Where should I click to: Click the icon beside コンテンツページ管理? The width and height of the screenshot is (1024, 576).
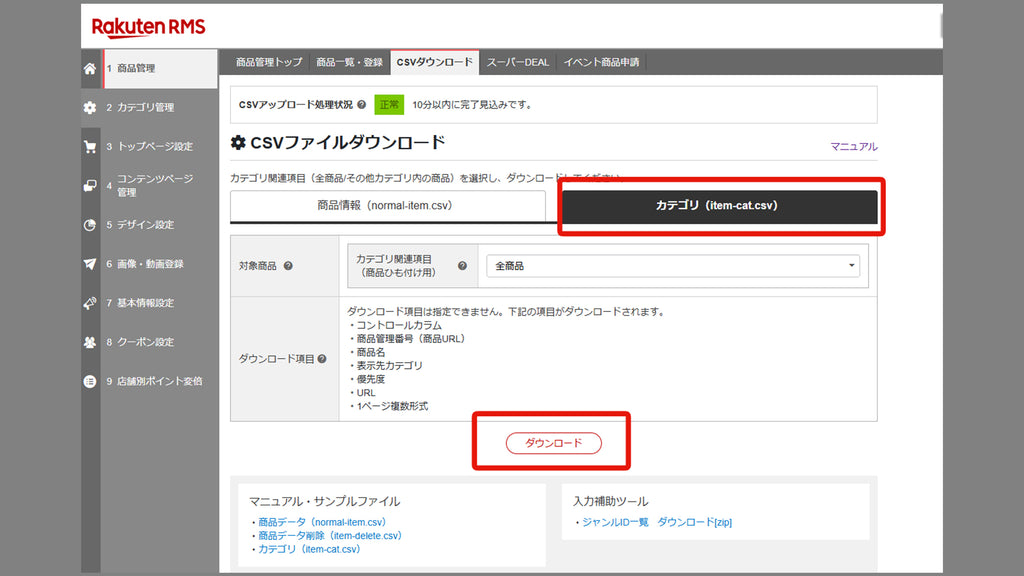click(x=90, y=186)
